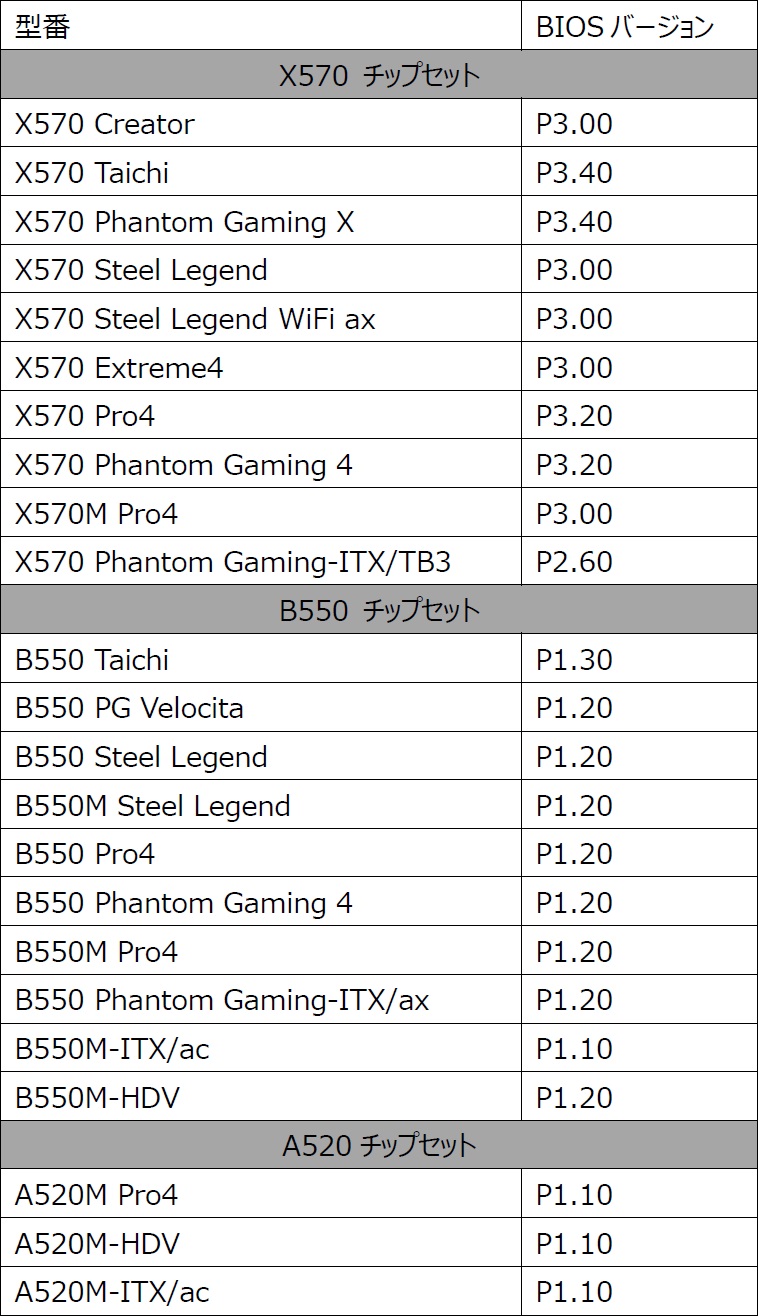This screenshot has height=1316, width=758.
Task: Select the X570 Taichi row name
Action: coord(92,173)
